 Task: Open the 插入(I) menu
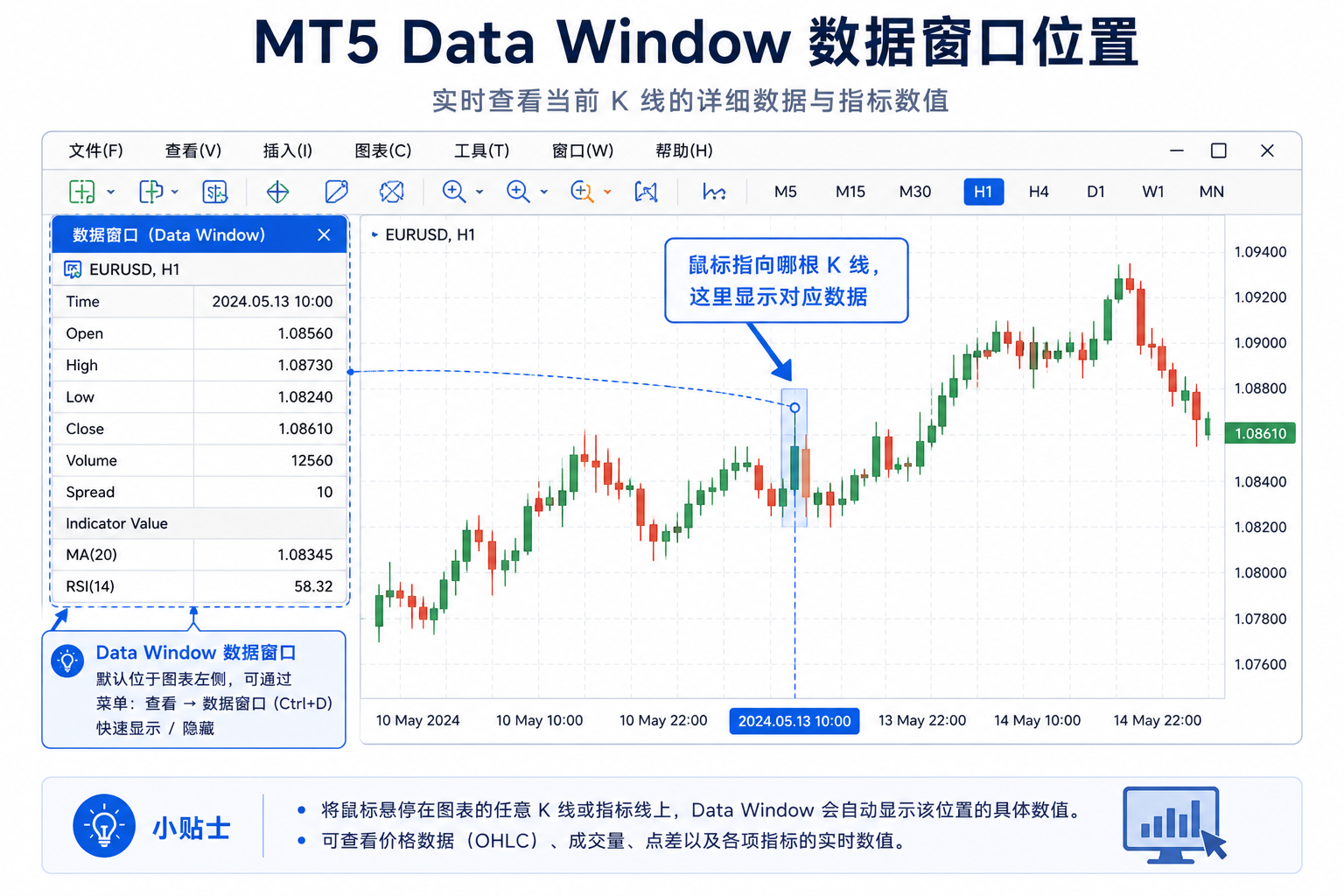coord(288,150)
